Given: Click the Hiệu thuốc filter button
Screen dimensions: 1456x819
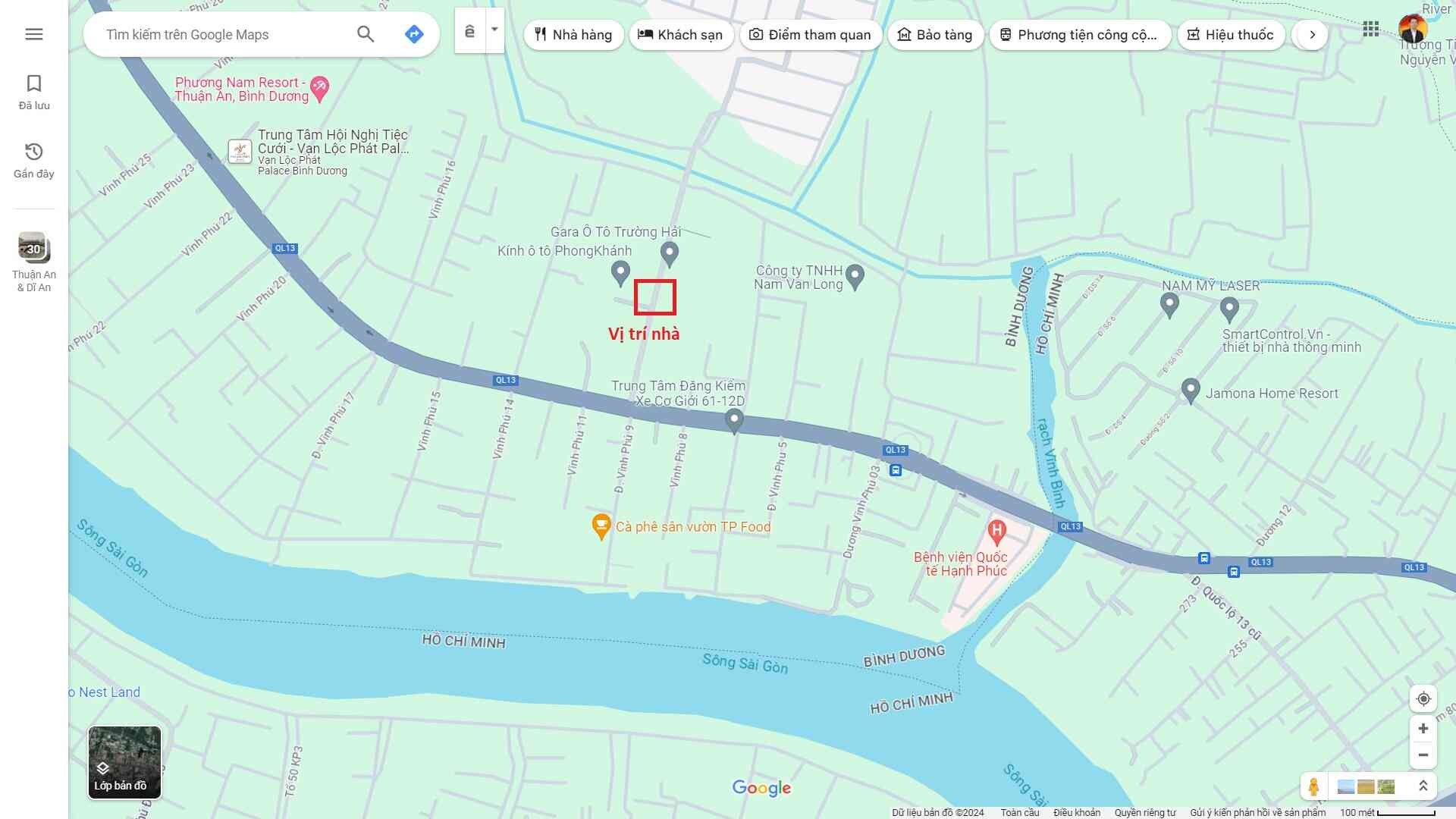Looking at the screenshot, I should tap(1230, 35).
